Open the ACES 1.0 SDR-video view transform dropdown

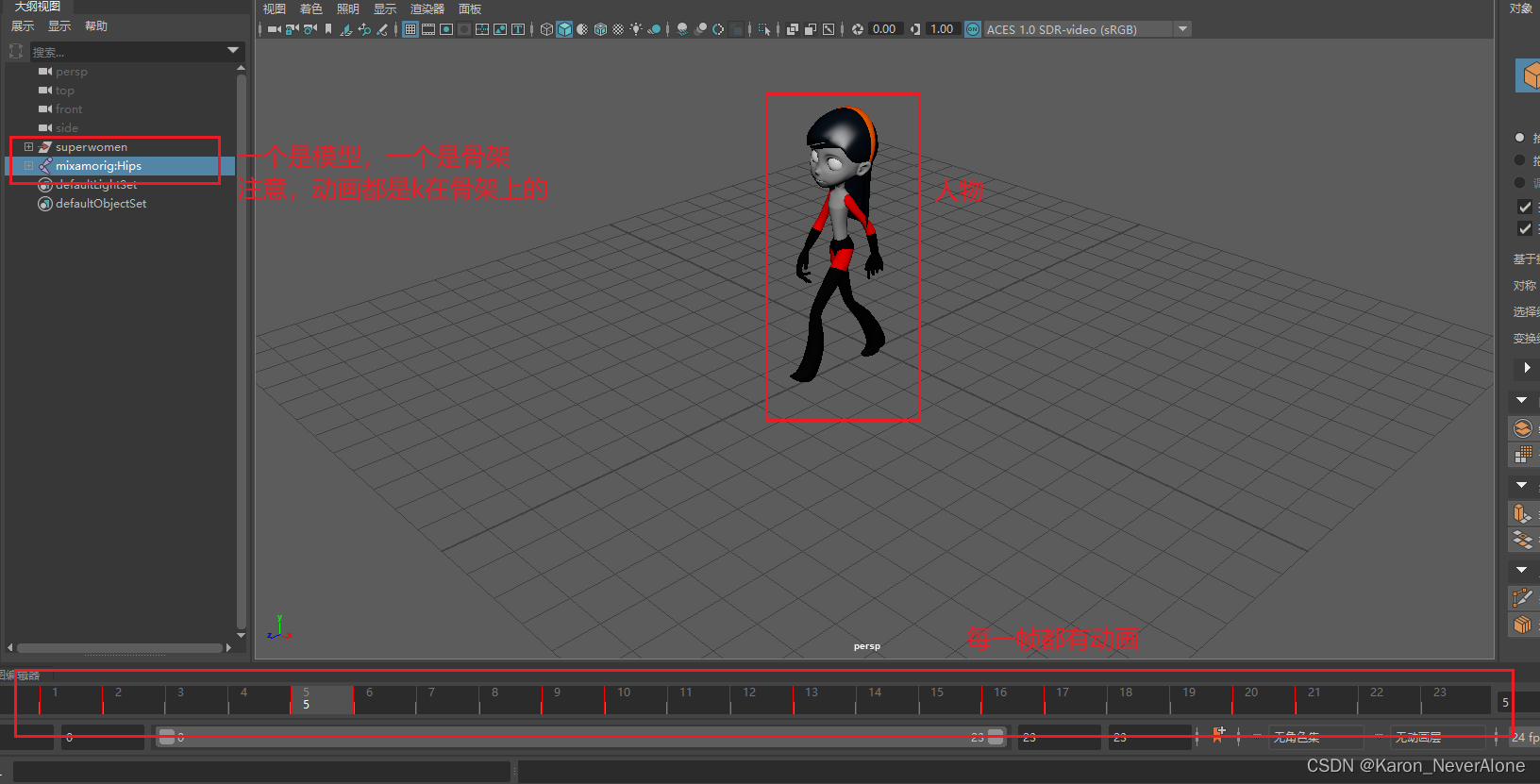[x=1087, y=29]
